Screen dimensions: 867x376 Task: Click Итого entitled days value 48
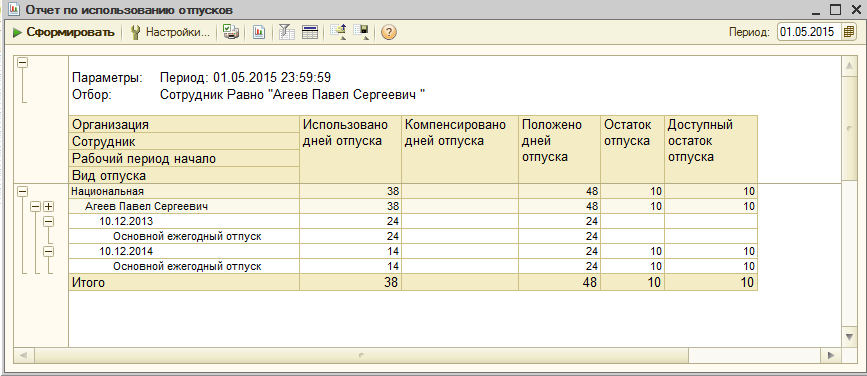[560, 283]
